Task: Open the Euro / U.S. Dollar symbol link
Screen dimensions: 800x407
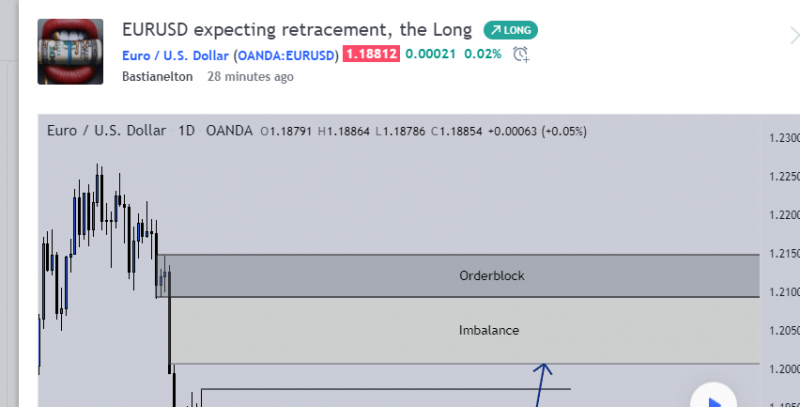Action: [x=175, y=54]
